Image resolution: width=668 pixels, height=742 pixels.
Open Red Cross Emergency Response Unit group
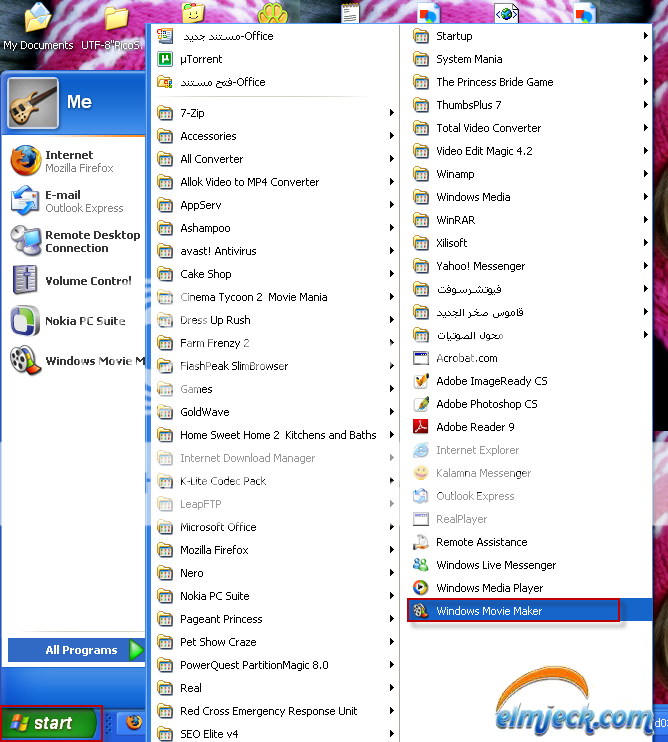(276, 711)
